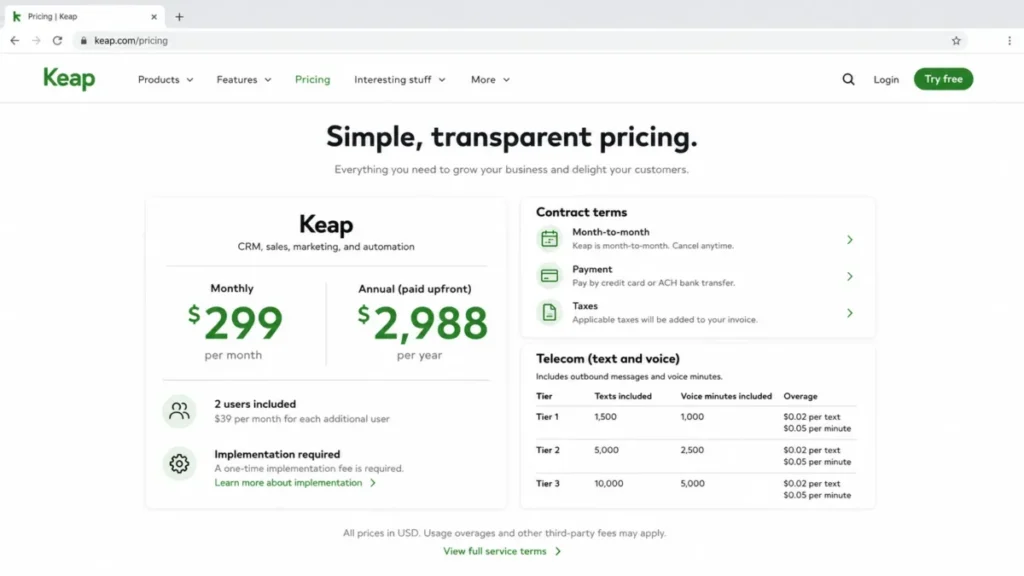Click 'Simple, transparent pricing.' headline
The height and width of the screenshot is (576, 1024).
coord(511,137)
